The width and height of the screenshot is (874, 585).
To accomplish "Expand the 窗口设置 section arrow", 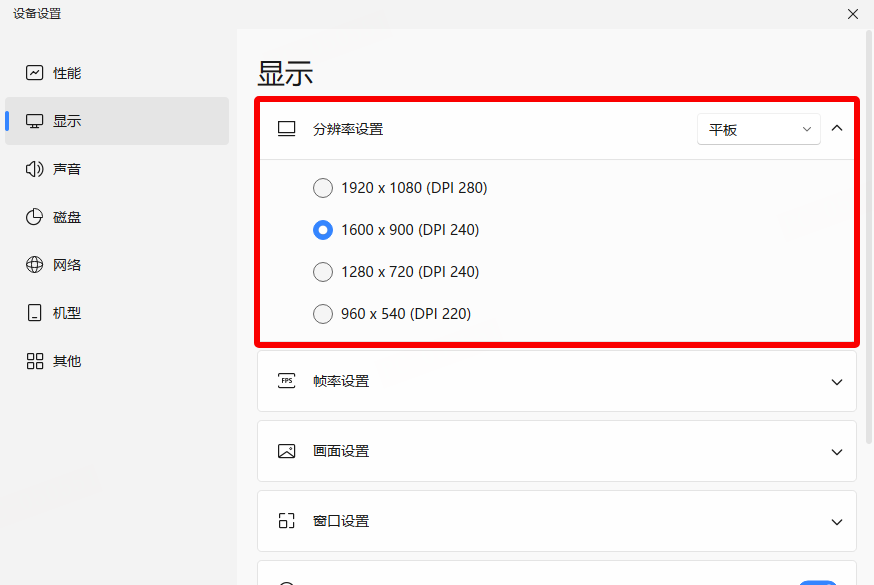I will pos(837,522).
